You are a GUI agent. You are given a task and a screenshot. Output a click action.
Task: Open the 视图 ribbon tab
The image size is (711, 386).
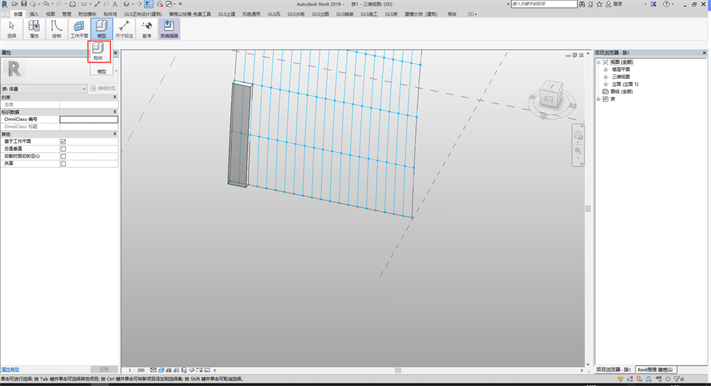(50, 14)
